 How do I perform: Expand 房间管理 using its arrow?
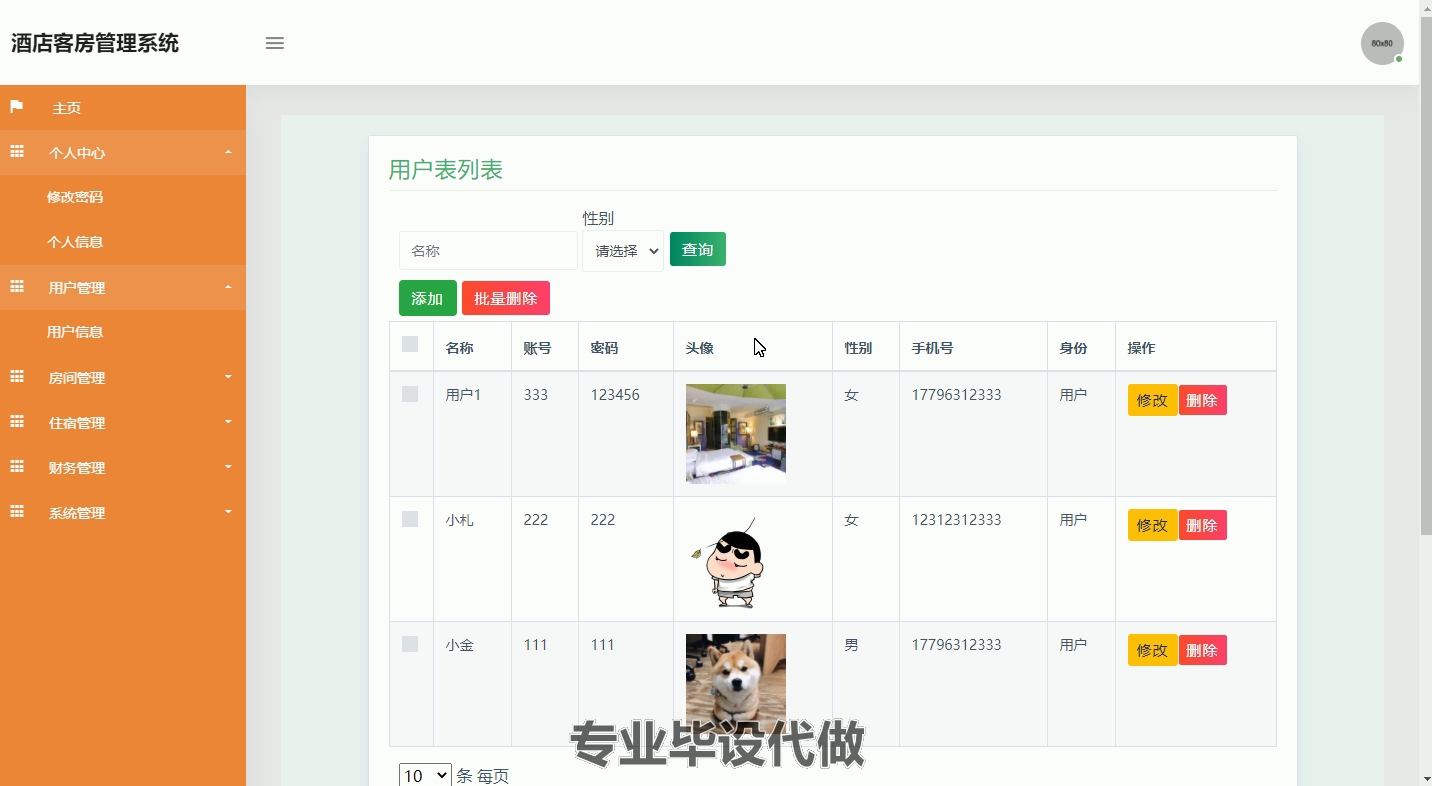[228, 377]
